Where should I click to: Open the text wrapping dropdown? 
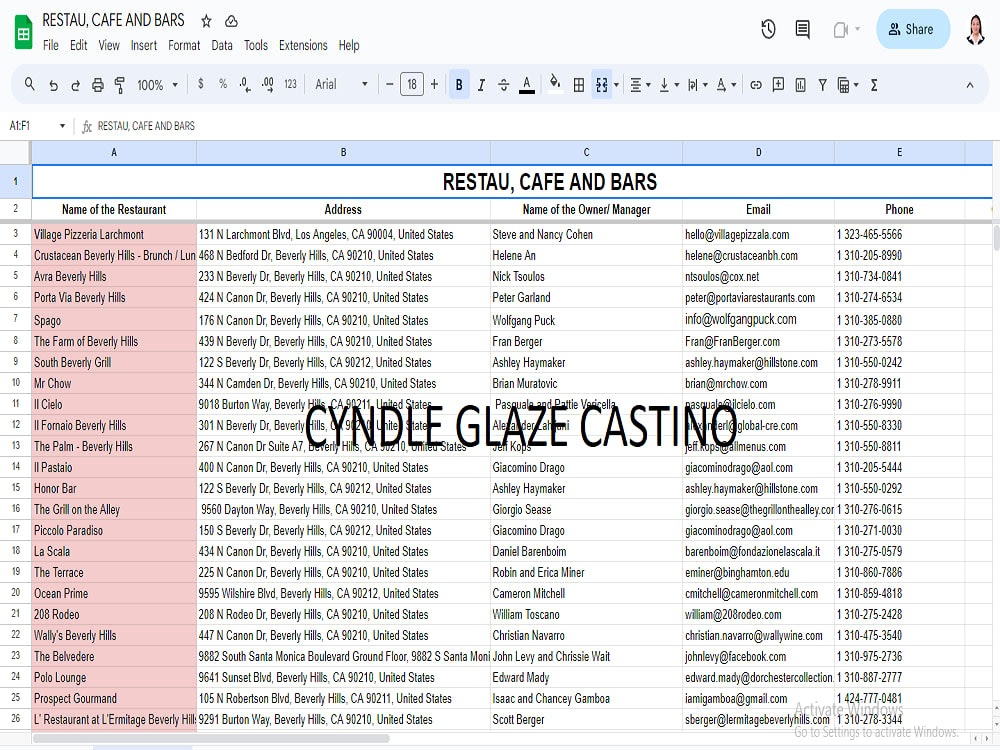pos(698,85)
